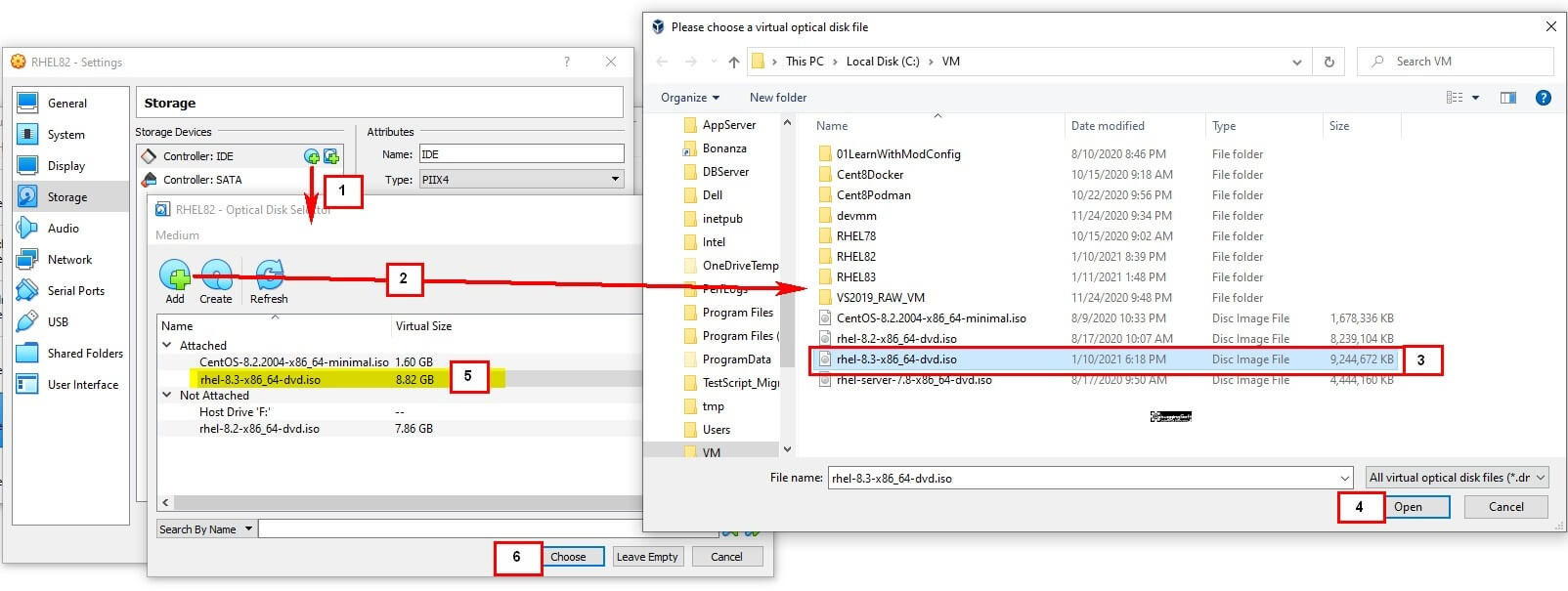1568x591 pixels.
Task: Click the Search VM box
Action: click(1455, 62)
